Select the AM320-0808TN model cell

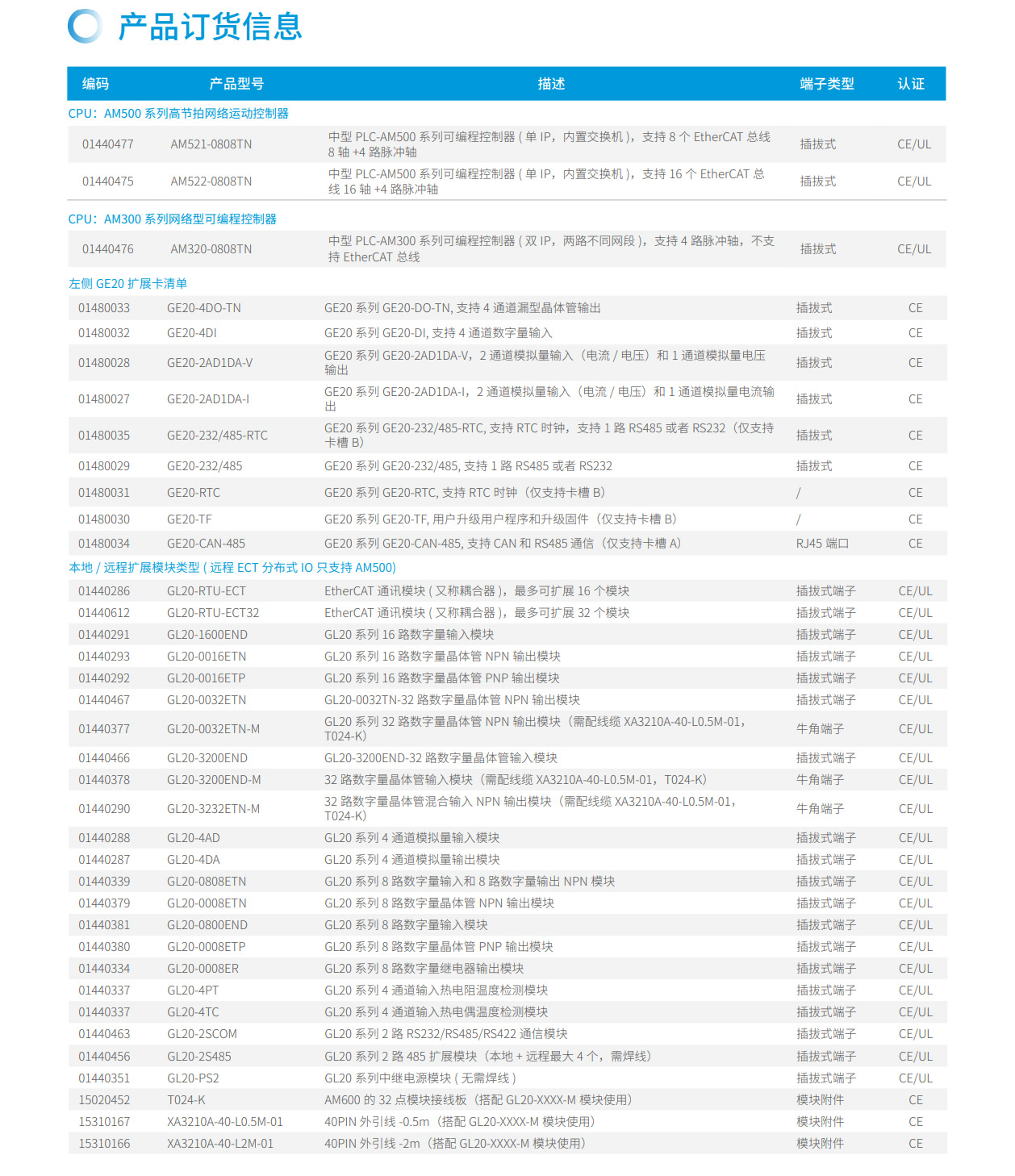pos(211,249)
